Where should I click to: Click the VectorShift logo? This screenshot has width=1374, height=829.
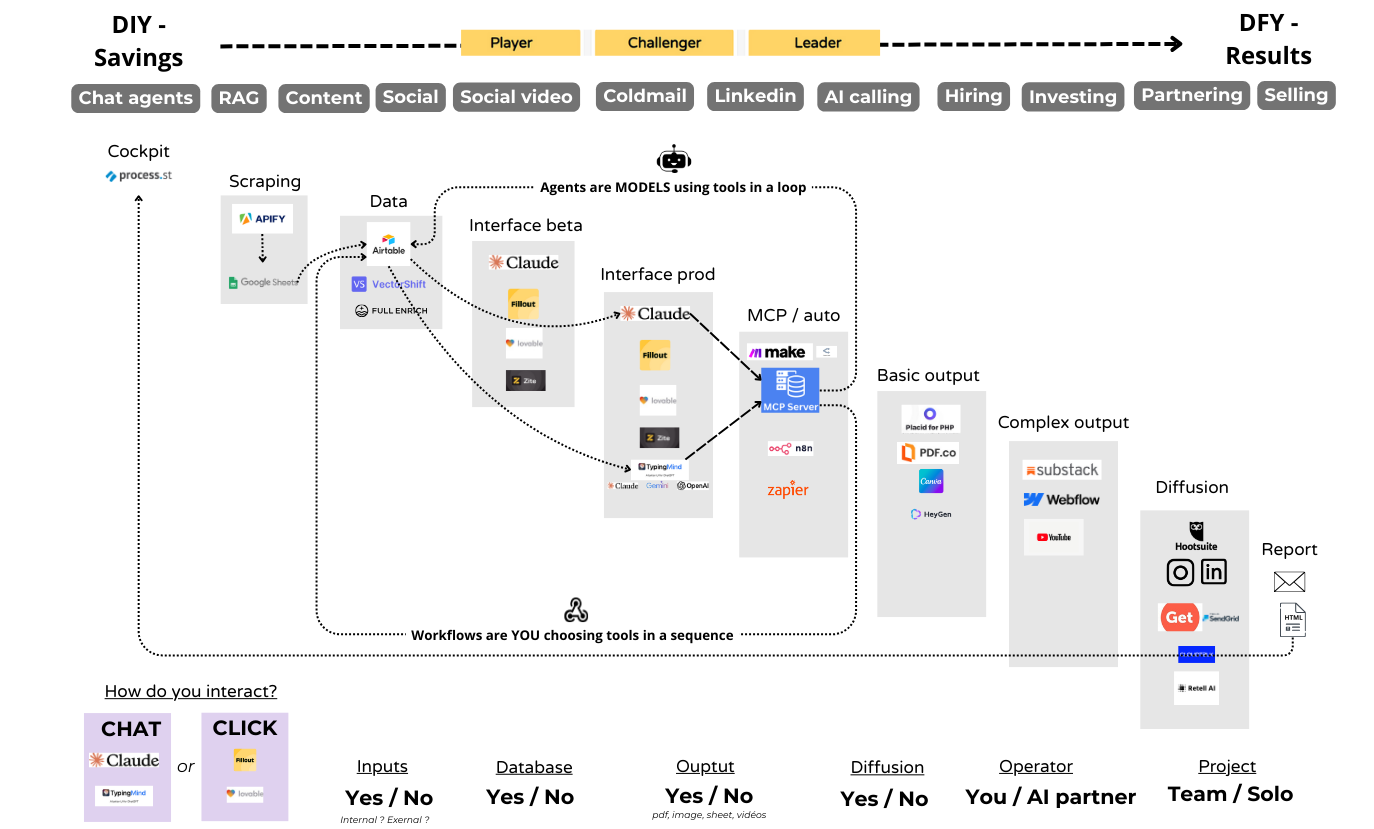click(389, 284)
